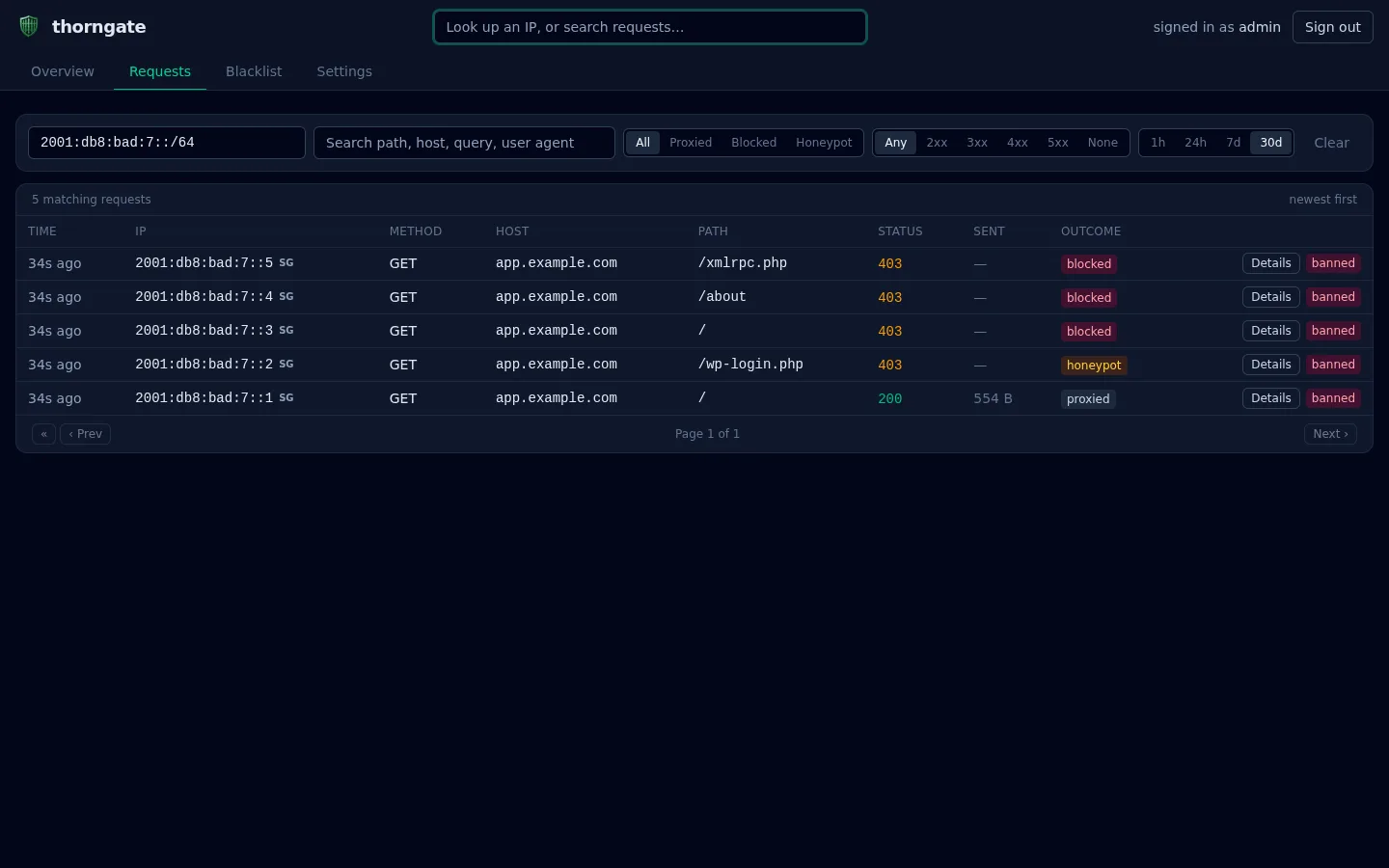The height and width of the screenshot is (868, 1389).
Task: Click the '5 matching requests' text
Action: (92, 200)
